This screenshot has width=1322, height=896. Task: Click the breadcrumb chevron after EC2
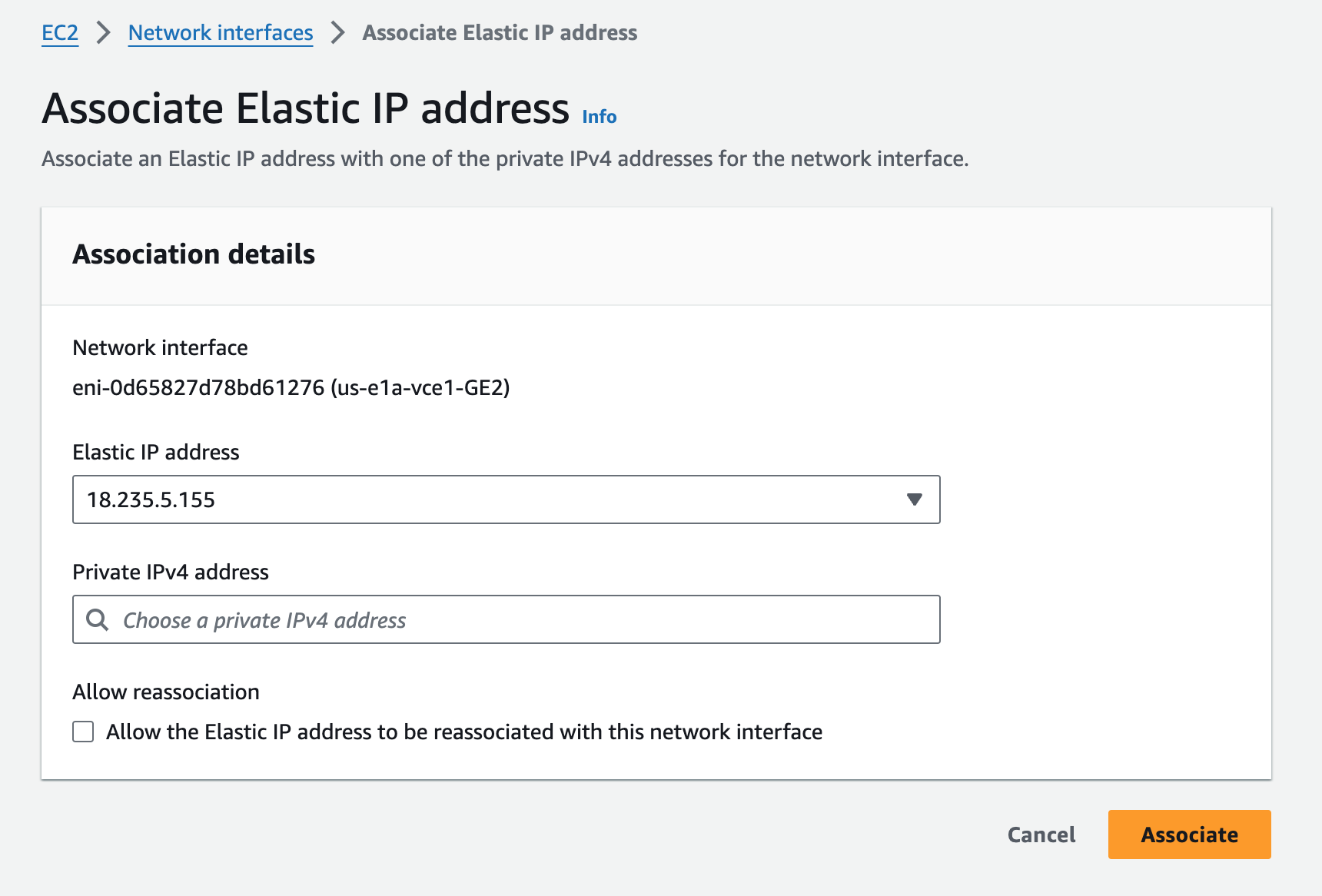coord(104,33)
